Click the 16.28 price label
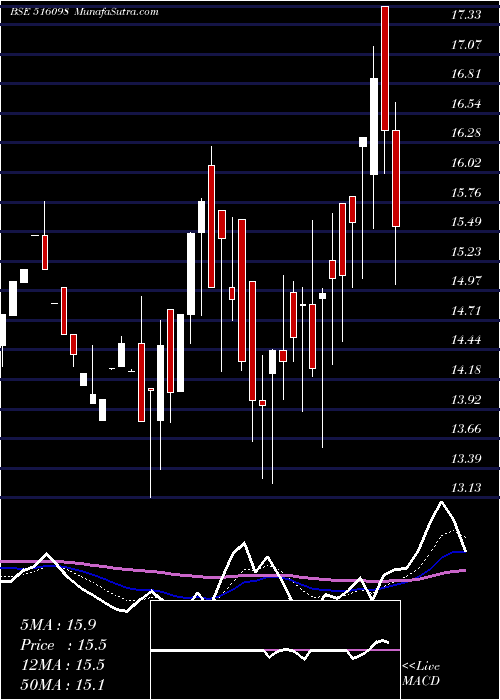The height and width of the screenshot is (700, 500). click(466, 133)
